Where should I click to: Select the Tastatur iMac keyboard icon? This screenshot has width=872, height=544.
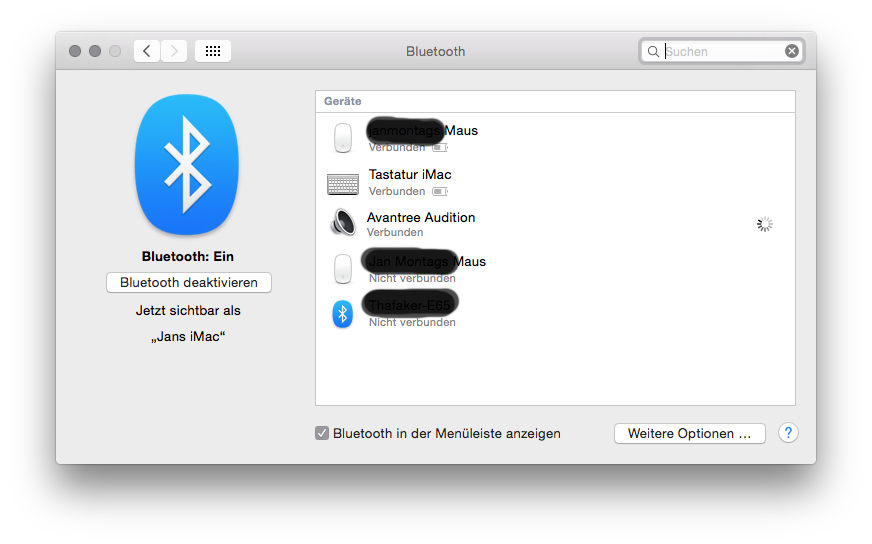click(343, 183)
